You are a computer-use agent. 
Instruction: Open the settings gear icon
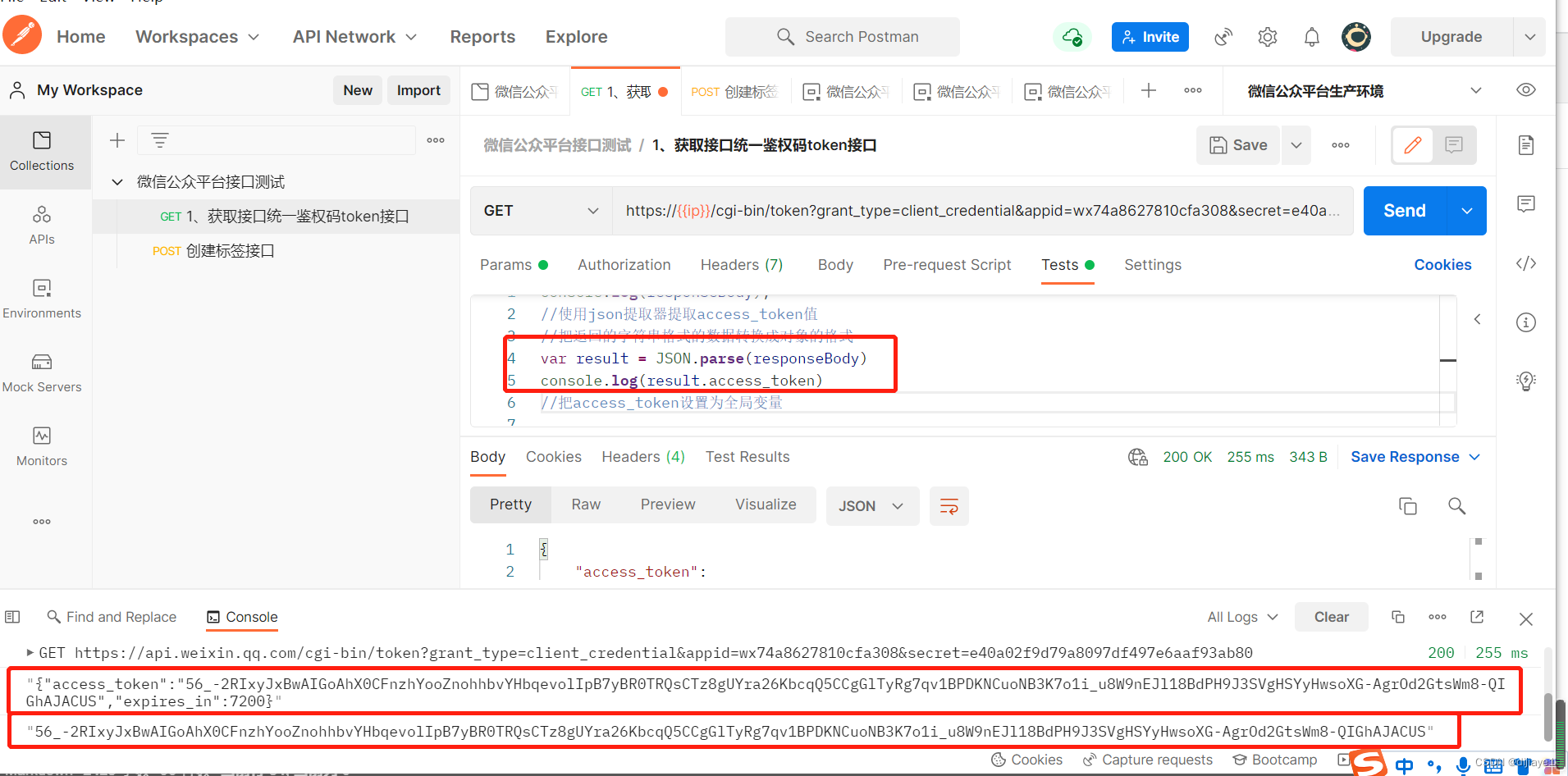pos(1268,37)
